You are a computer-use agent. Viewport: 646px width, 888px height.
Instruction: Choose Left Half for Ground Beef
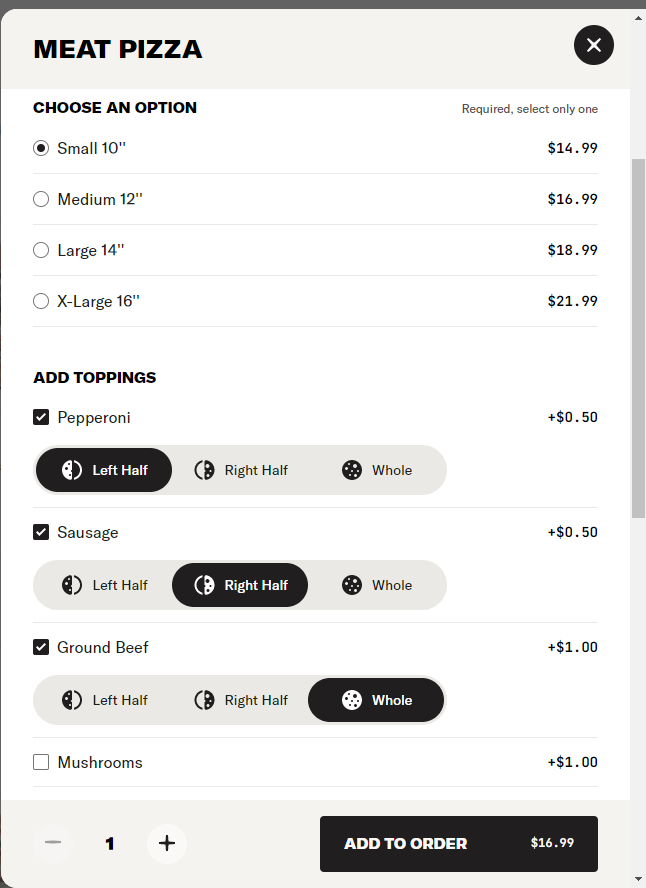click(x=104, y=700)
